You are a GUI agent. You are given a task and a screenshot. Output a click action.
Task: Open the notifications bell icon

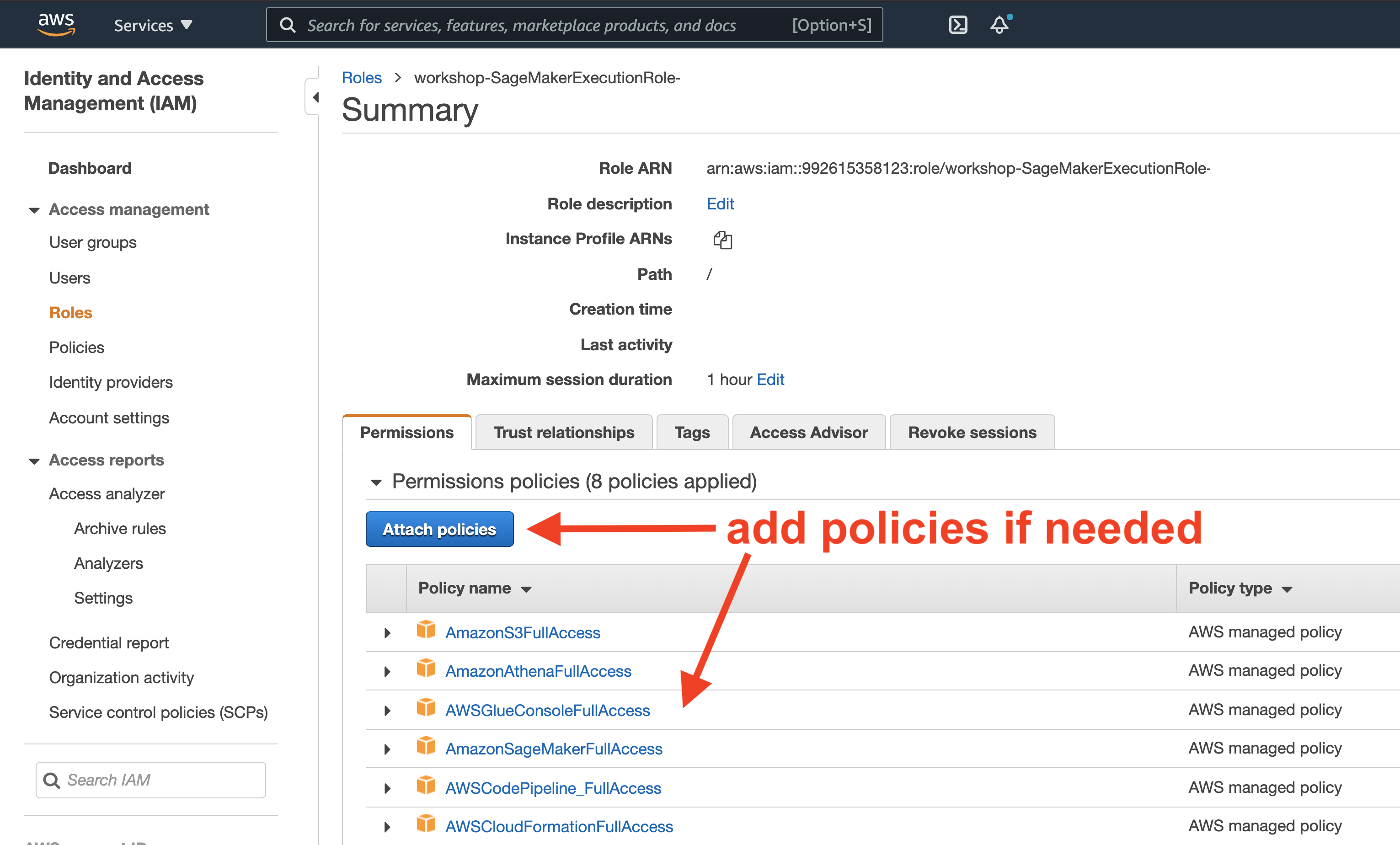coord(999,25)
